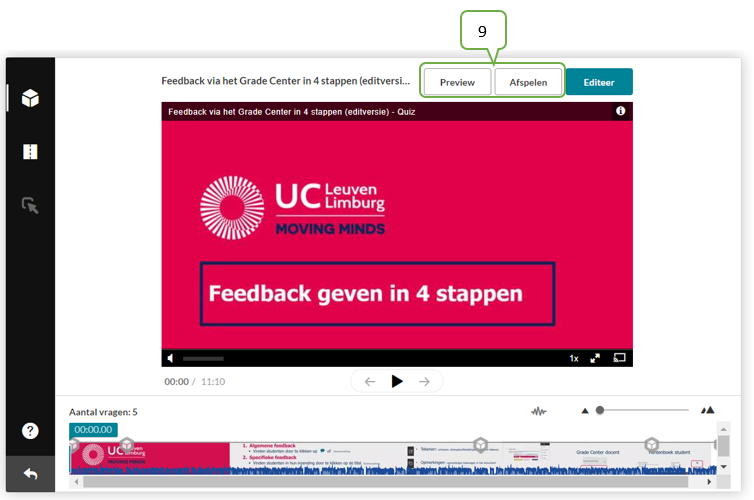Click the 11:10 total duration text
The height and width of the screenshot is (500, 754).
tap(213, 382)
